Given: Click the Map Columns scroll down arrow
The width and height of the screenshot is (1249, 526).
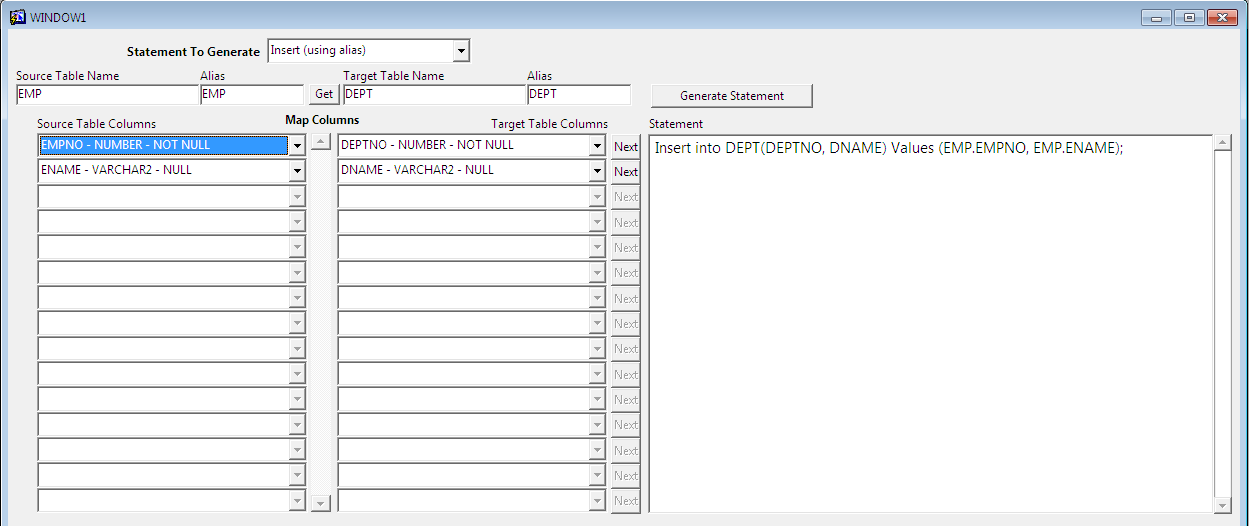Looking at the screenshot, I should 320,503.
